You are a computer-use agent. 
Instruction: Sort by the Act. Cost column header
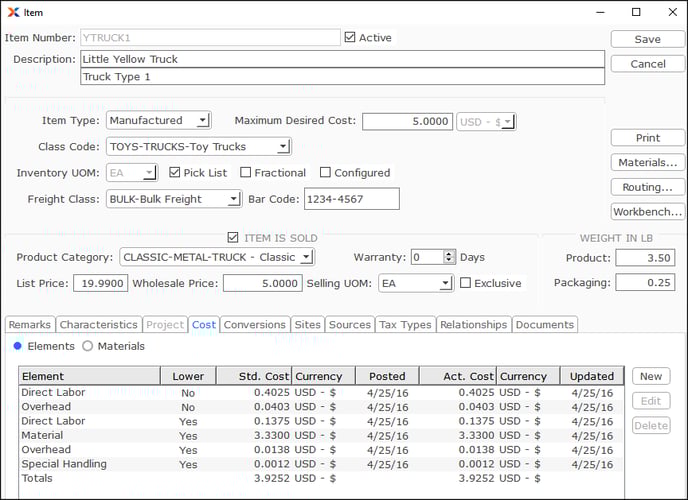[458, 376]
